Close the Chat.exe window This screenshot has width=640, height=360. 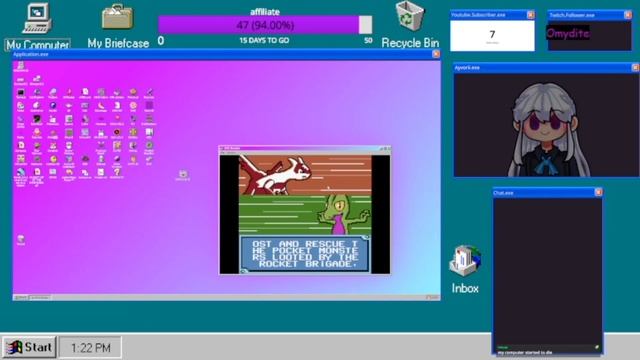pyautogui.click(x=598, y=192)
